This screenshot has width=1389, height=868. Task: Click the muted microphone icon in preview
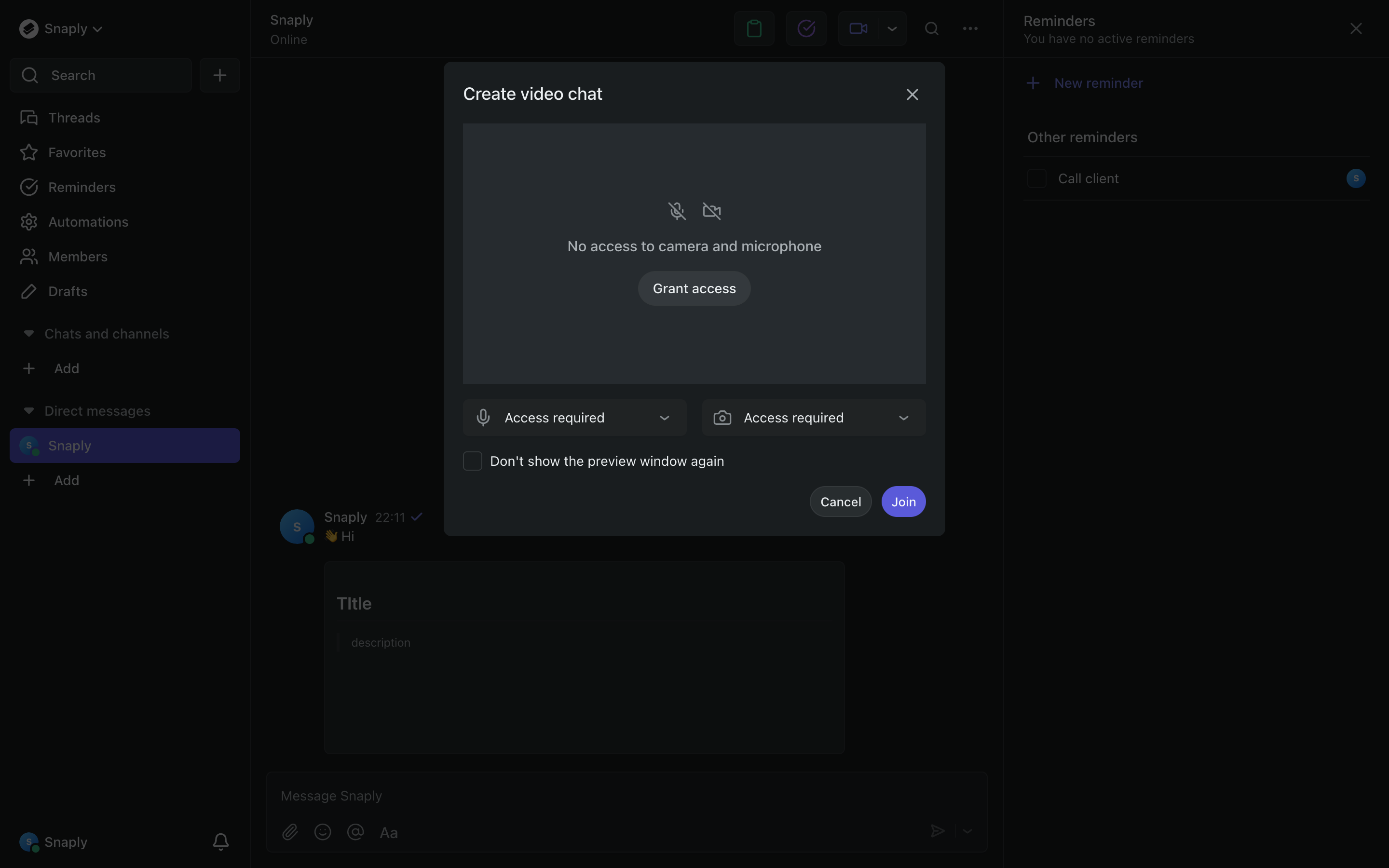[677, 211]
